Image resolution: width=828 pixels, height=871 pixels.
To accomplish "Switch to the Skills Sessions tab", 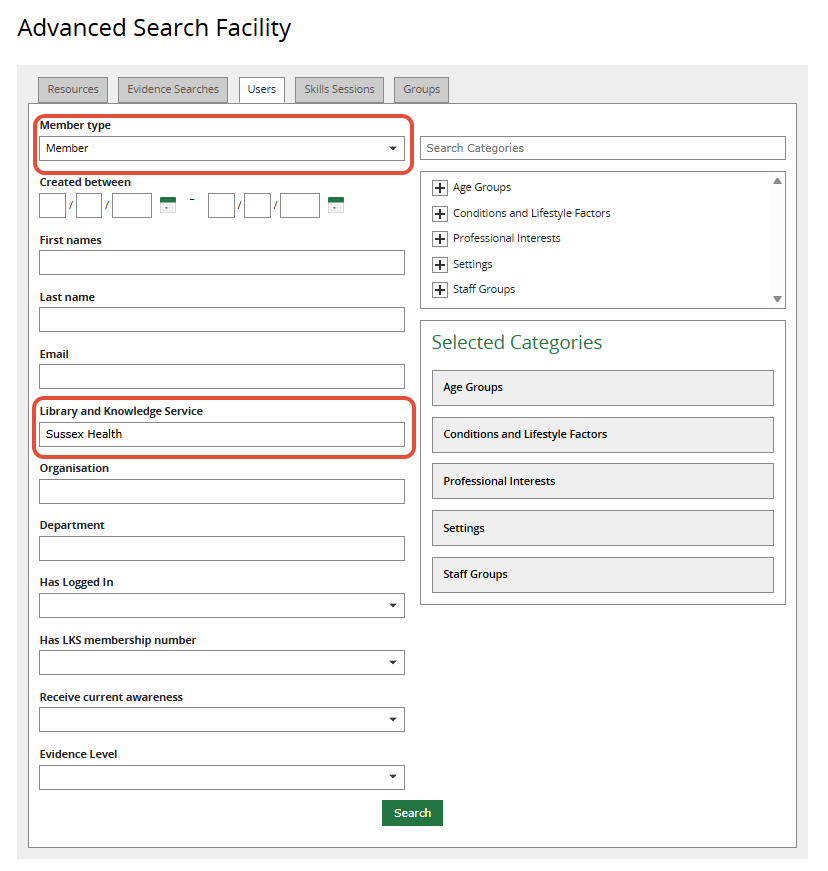I will 339,90.
